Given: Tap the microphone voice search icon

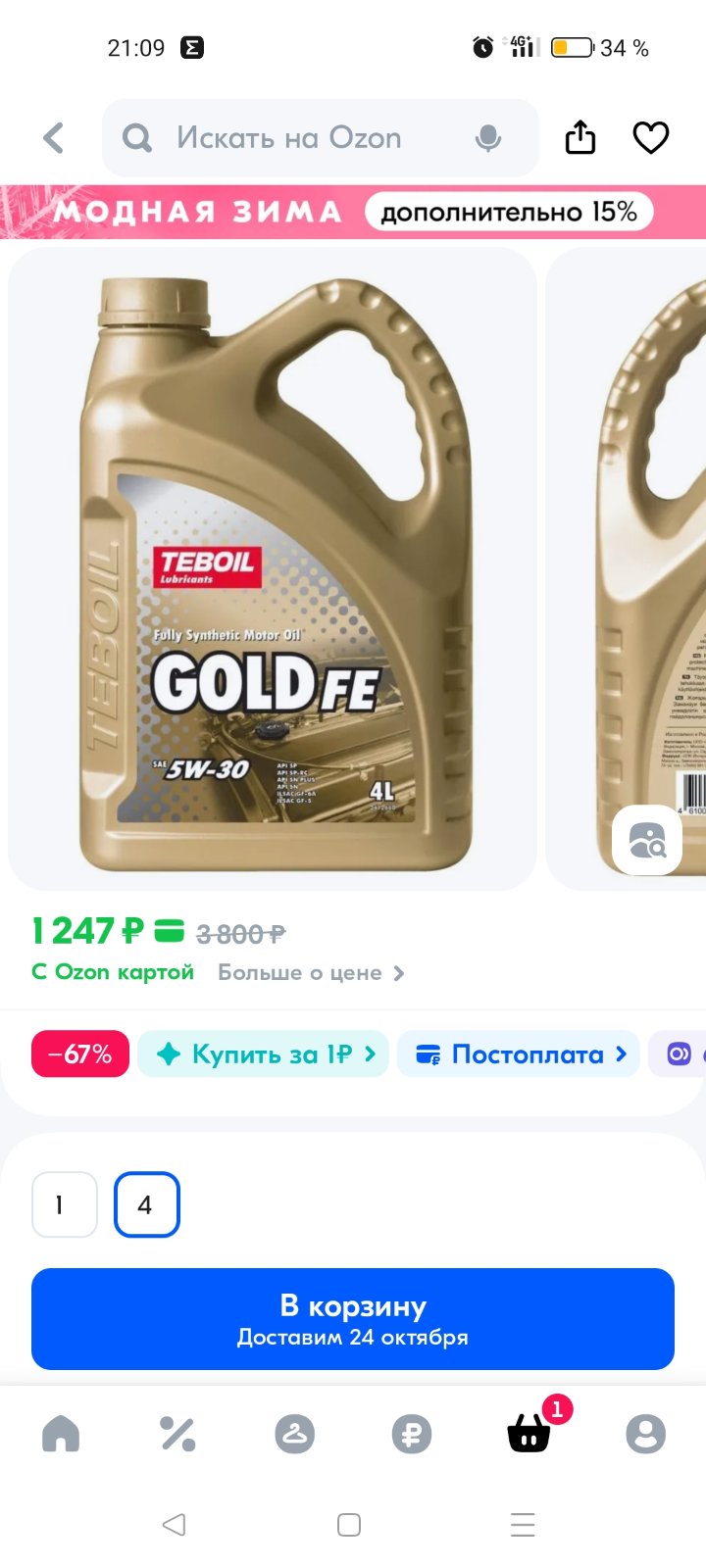Looking at the screenshot, I should point(487,138).
